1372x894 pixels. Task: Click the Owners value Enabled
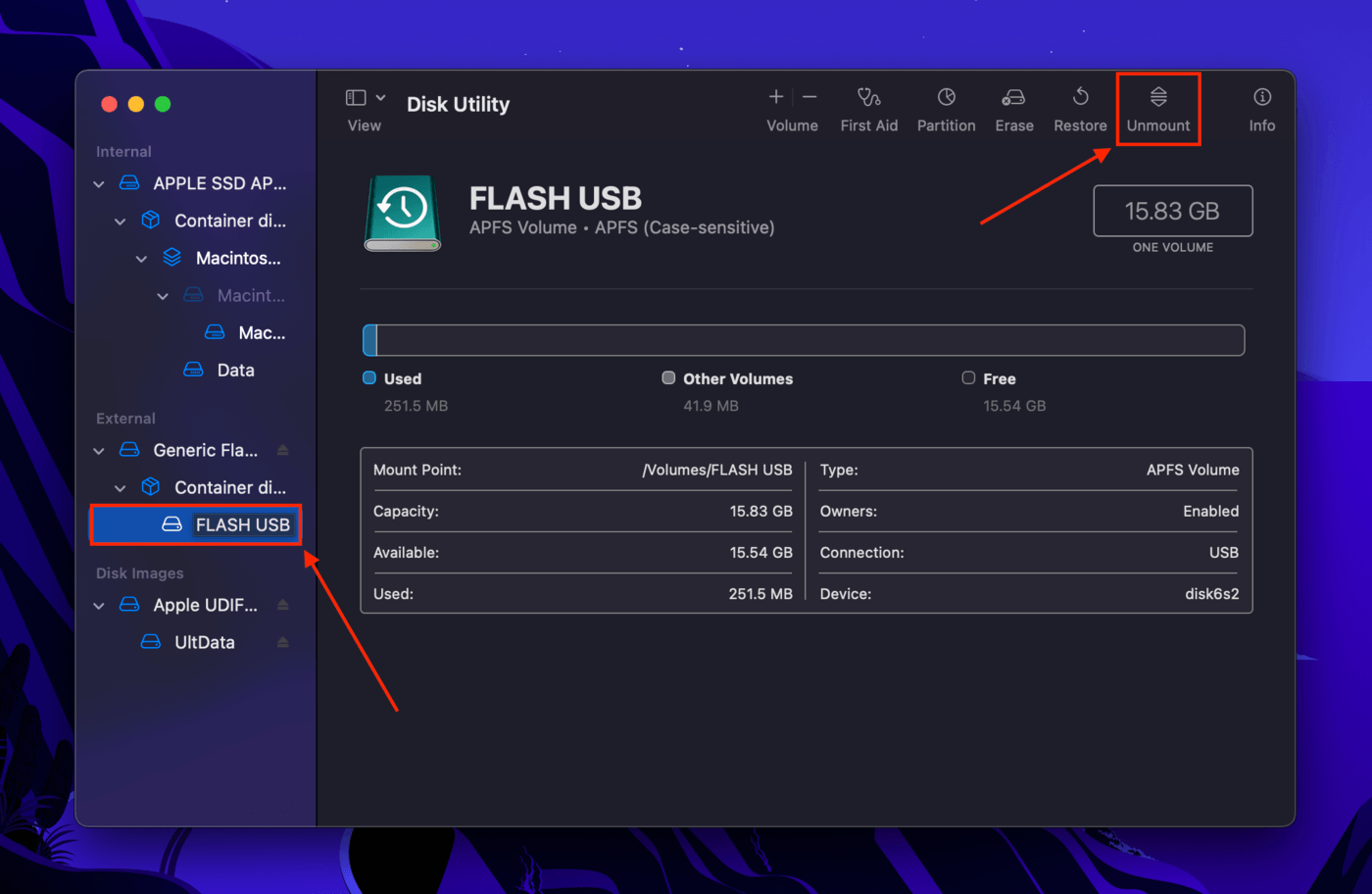coord(1210,511)
